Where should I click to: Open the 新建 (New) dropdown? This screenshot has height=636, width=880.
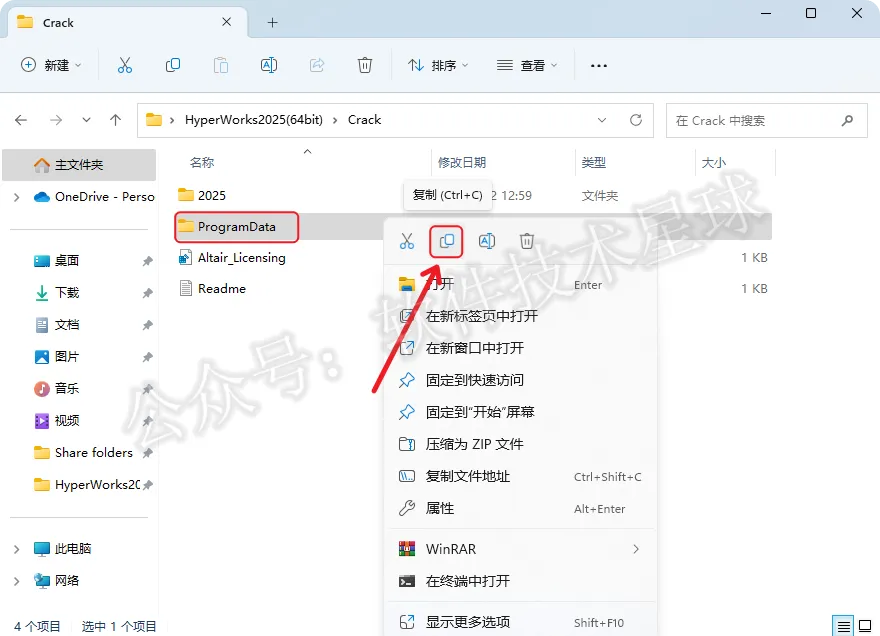pyautogui.click(x=51, y=65)
